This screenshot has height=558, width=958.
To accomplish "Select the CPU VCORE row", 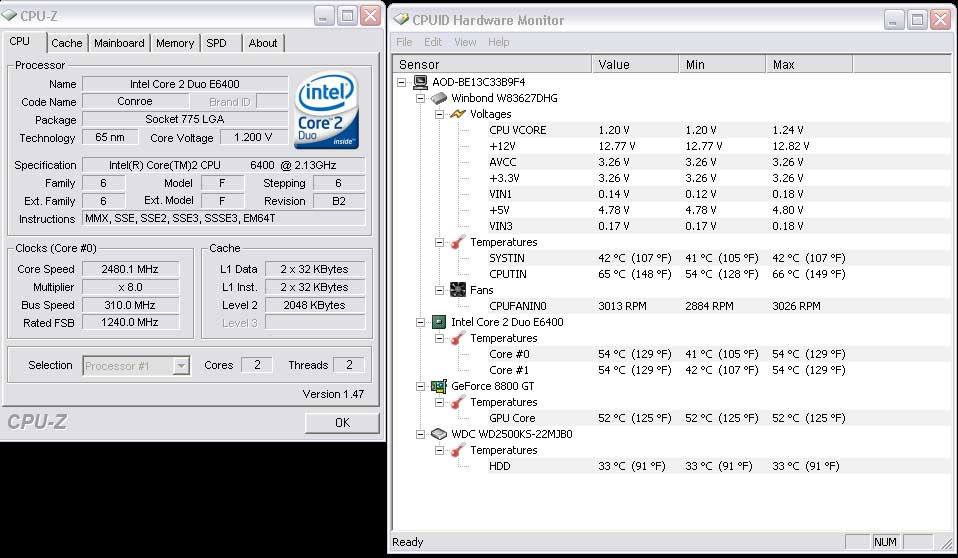I will click(x=671, y=130).
